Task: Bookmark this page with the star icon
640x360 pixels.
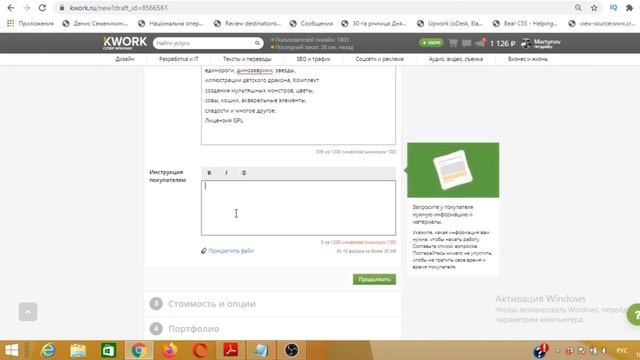Action: [x=594, y=8]
